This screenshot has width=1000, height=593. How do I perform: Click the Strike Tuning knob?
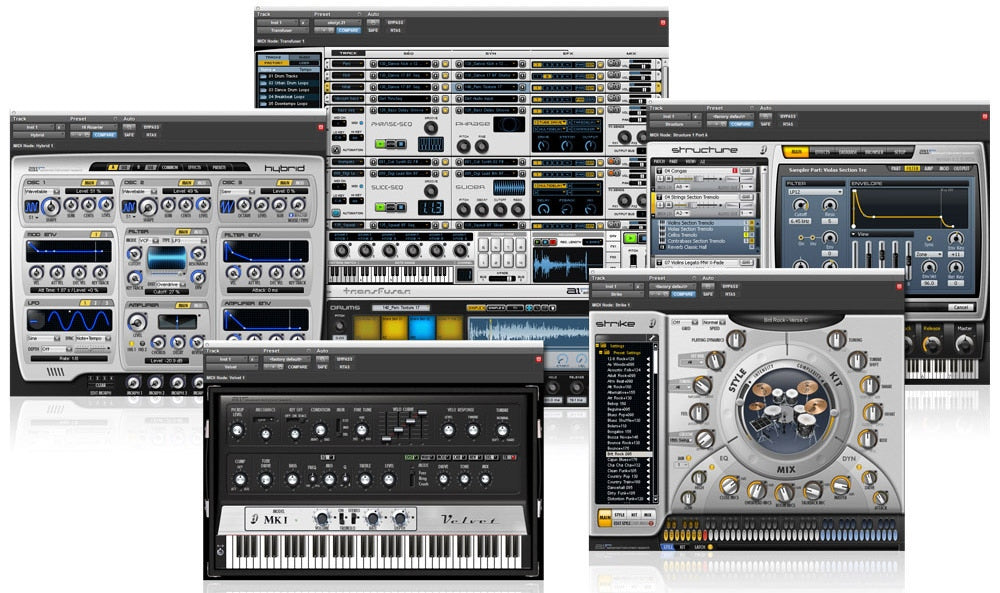tap(836, 340)
